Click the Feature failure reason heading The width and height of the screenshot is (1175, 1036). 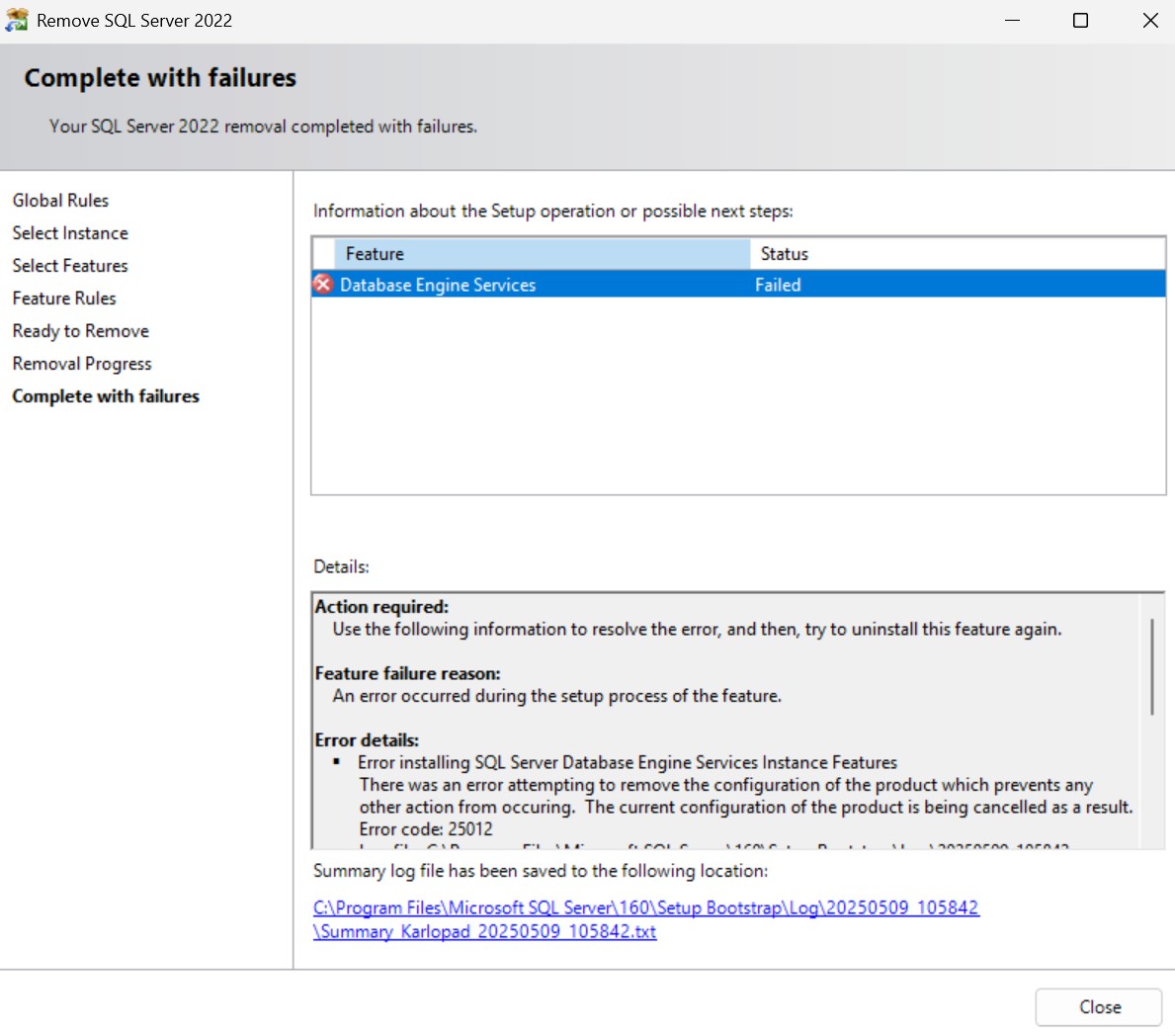408,673
